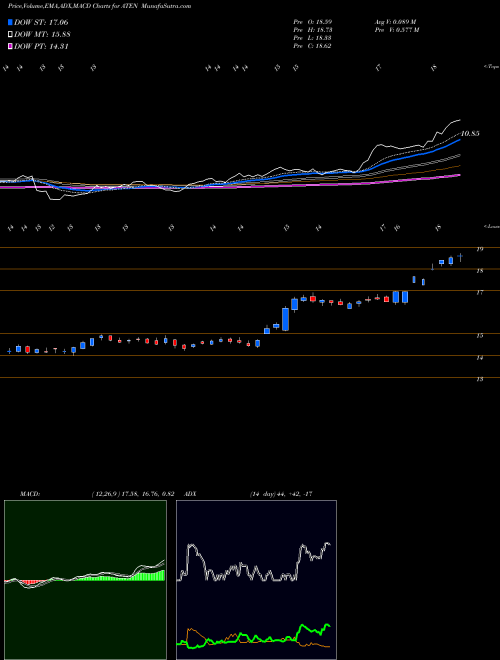The width and height of the screenshot is (500, 660).
Task: Click the price axis label 19
Action: [479, 249]
